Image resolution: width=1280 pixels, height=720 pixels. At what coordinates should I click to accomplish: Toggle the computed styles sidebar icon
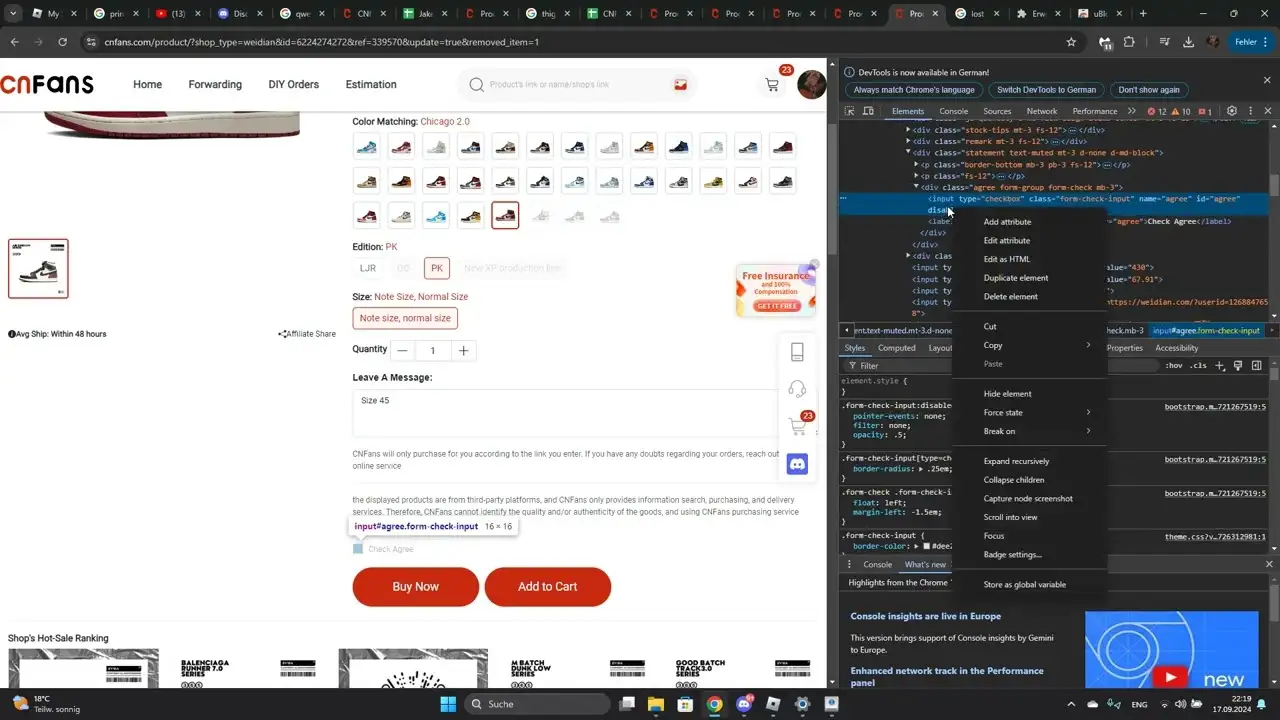tap(1256, 366)
